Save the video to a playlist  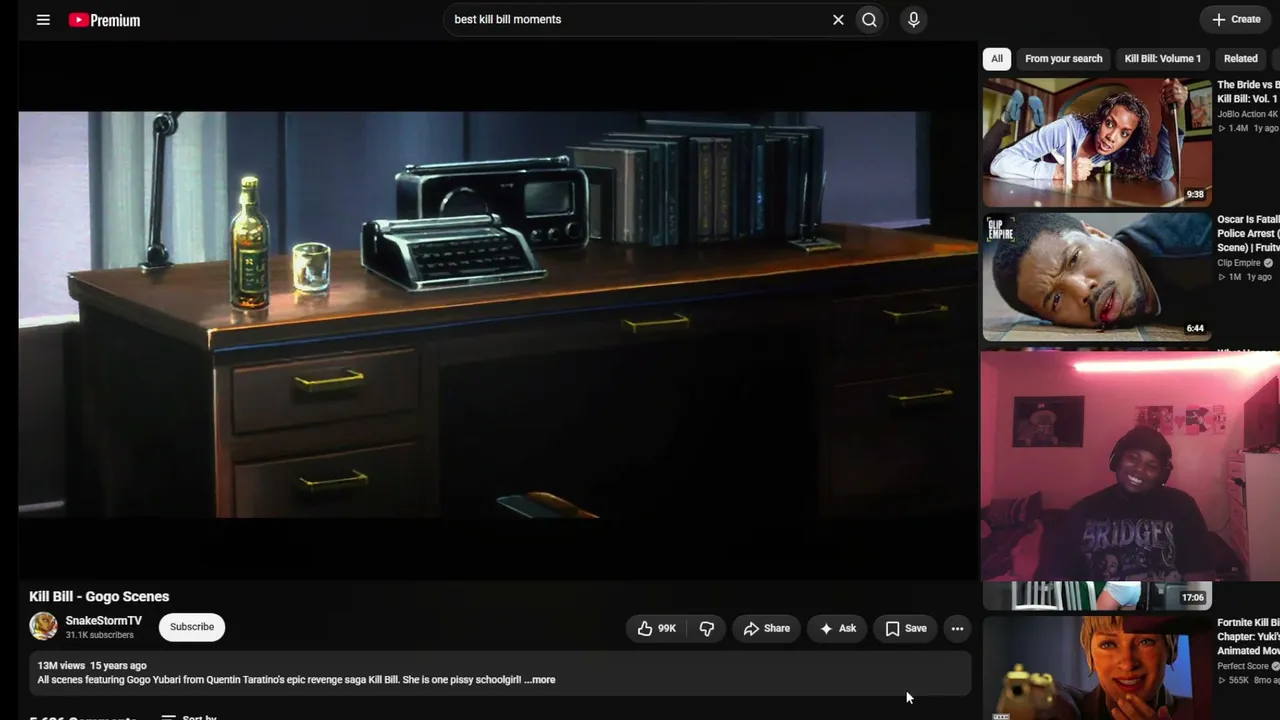click(x=906, y=628)
